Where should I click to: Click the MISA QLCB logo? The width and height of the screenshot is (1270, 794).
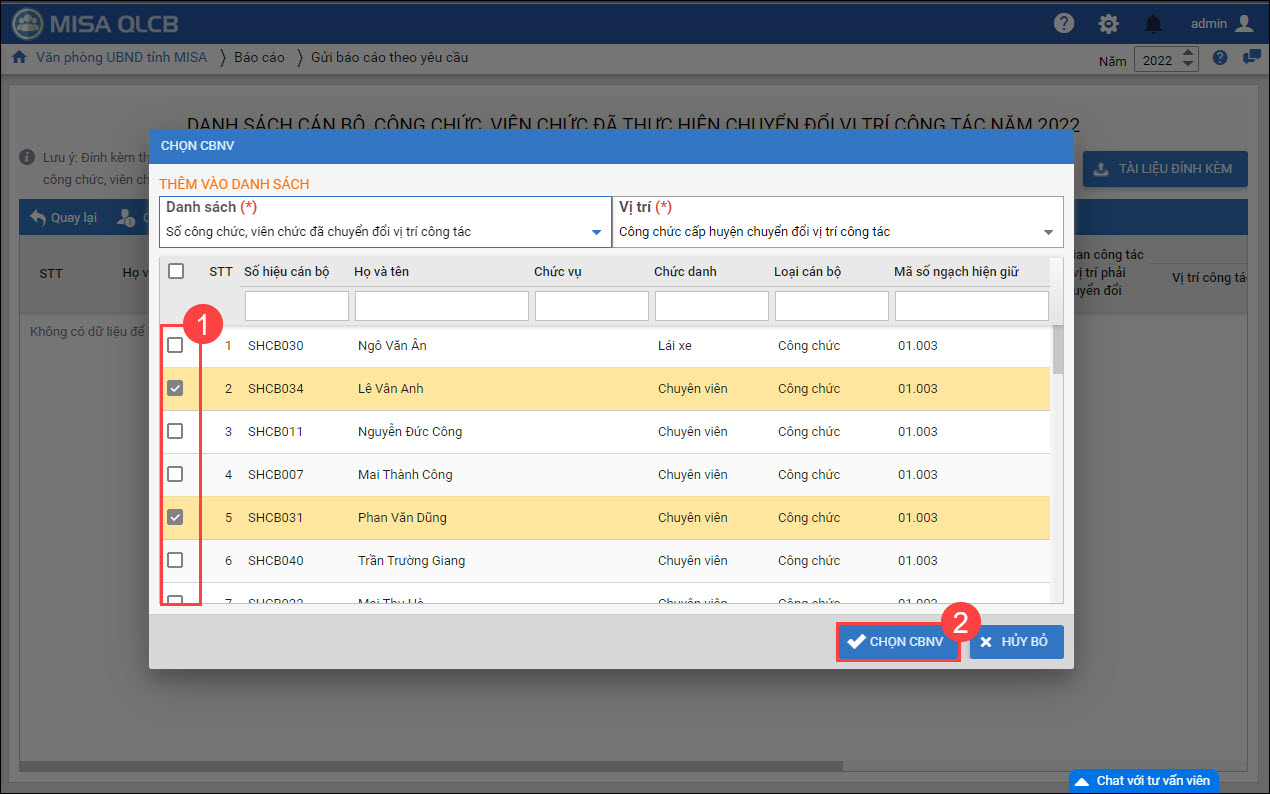[90, 23]
